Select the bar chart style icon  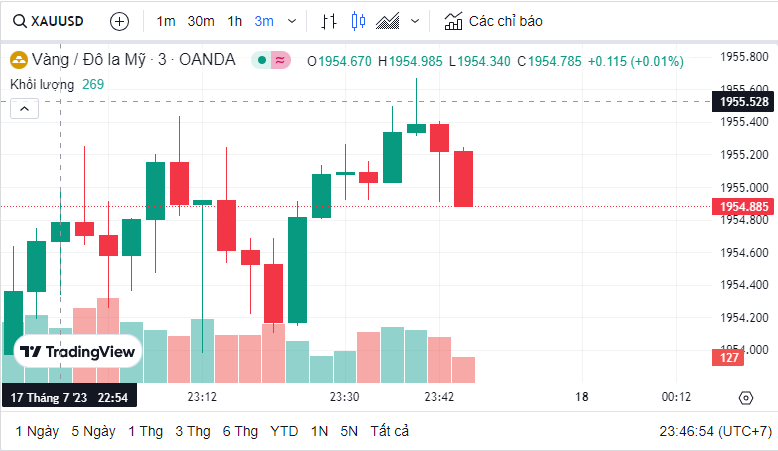click(329, 20)
